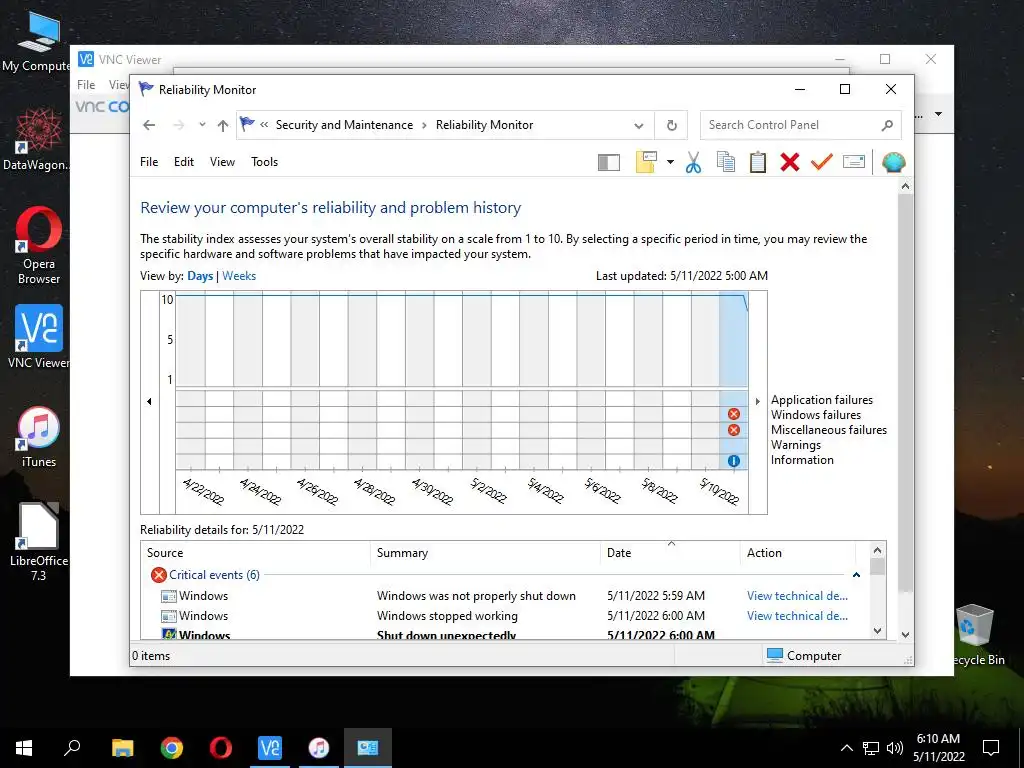This screenshot has height=768, width=1024.
Task: Go back using the navigation back arrow
Action: pyautogui.click(x=149, y=125)
